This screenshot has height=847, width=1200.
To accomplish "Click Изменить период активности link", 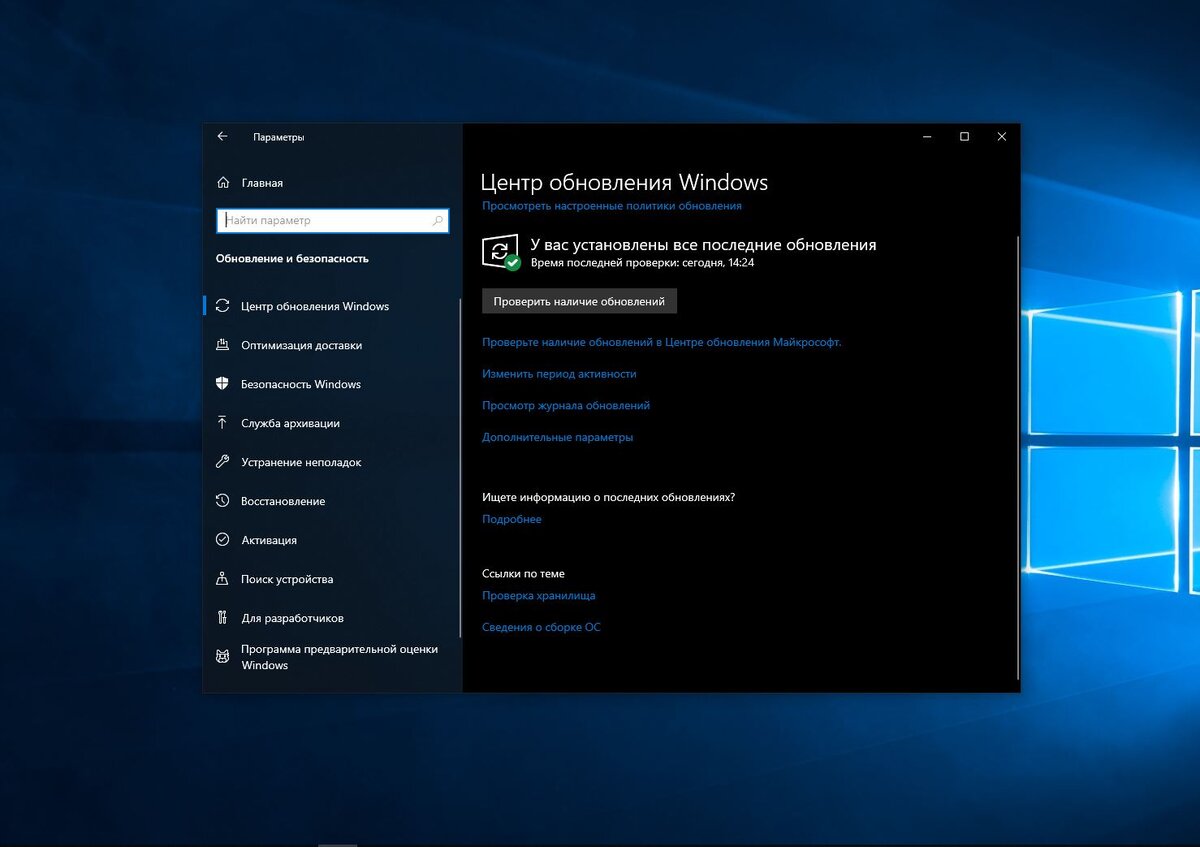I will tap(559, 374).
